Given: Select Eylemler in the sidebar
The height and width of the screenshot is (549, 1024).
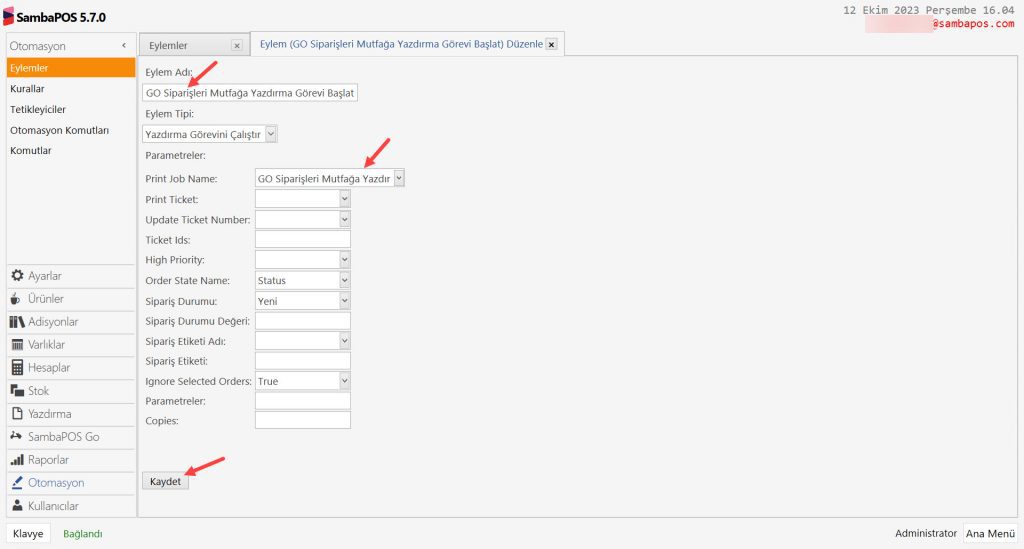Looking at the screenshot, I should point(71,68).
